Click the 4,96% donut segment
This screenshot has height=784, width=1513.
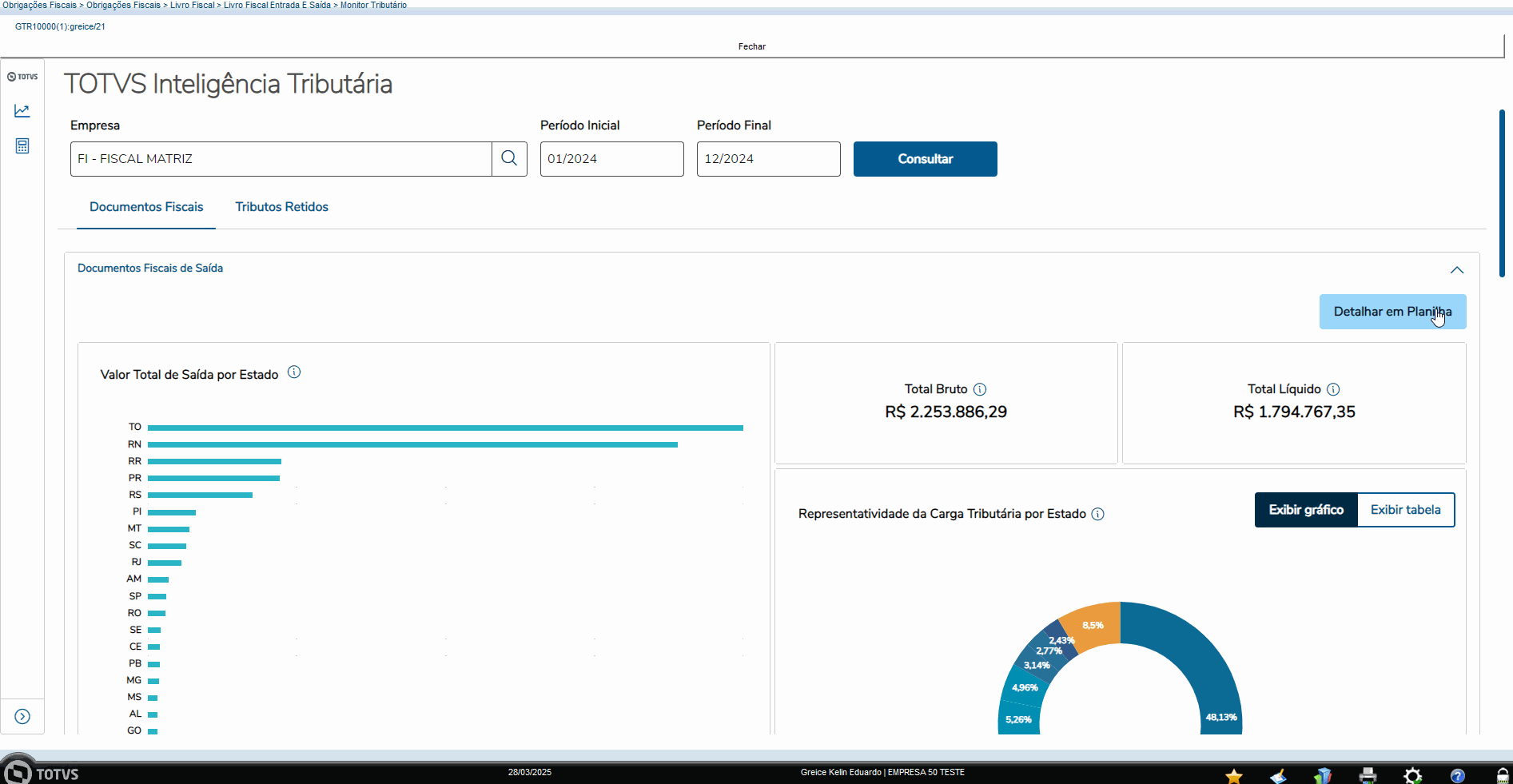(x=1025, y=687)
